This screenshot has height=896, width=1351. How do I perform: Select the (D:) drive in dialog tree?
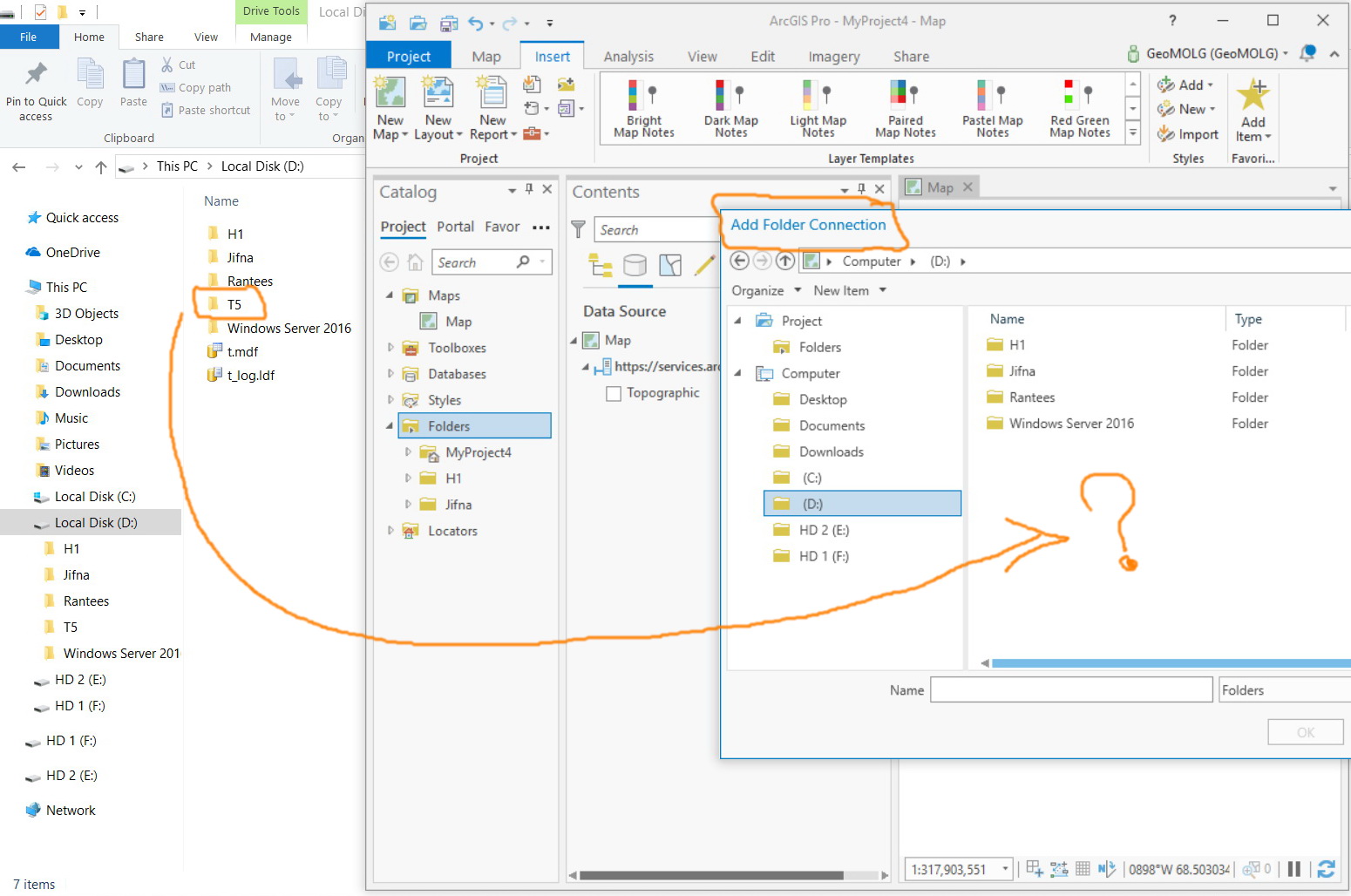tap(862, 504)
